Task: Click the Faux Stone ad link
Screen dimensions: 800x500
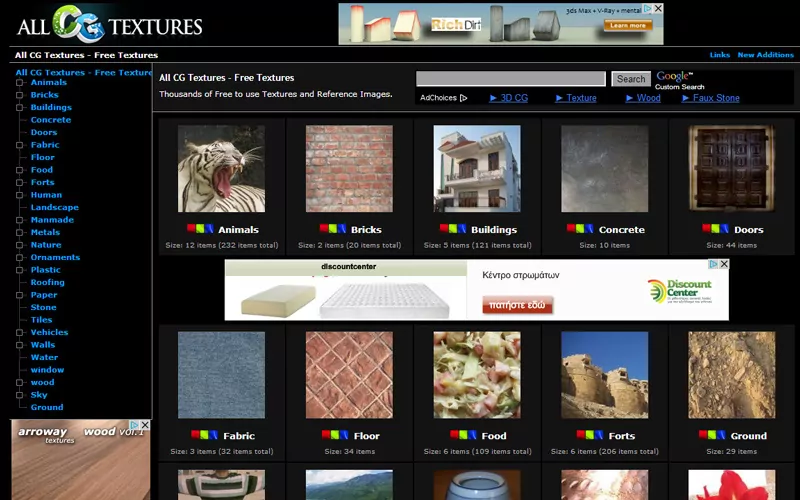Action: [x=715, y=98]
